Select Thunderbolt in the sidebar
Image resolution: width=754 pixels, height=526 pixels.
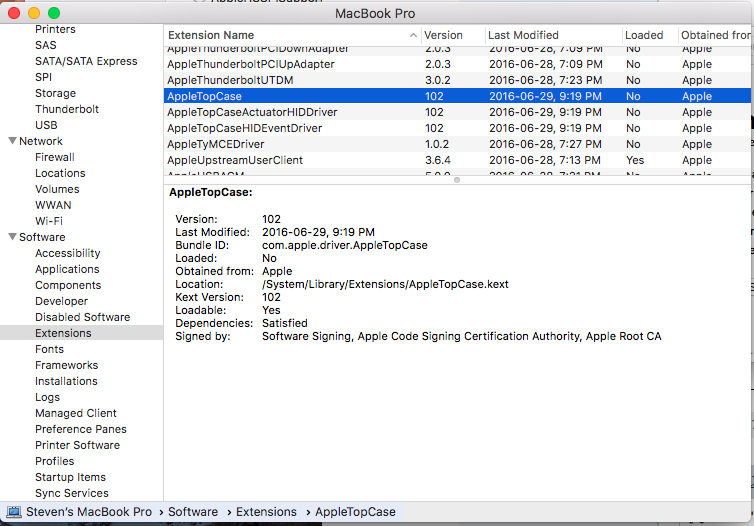(67, 109)
